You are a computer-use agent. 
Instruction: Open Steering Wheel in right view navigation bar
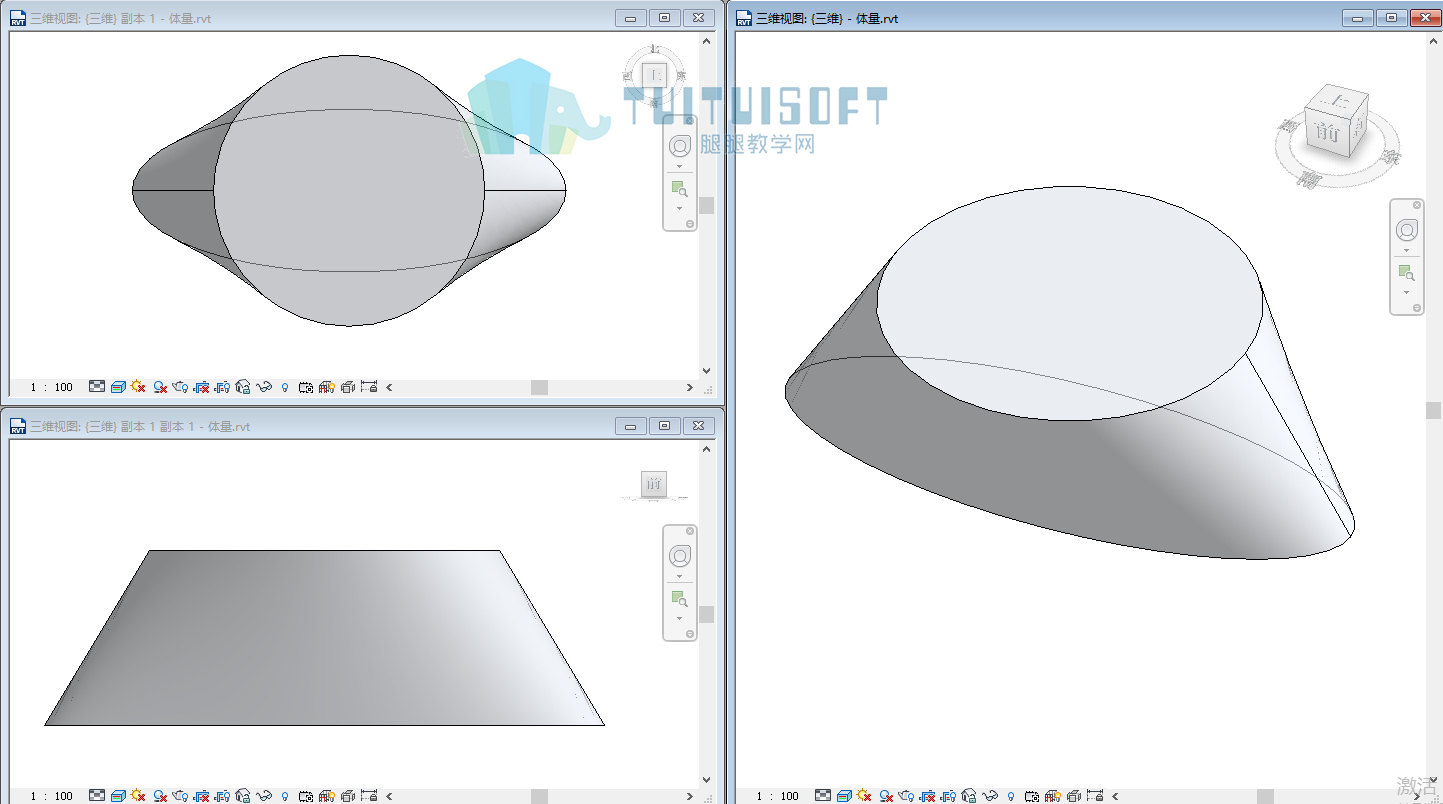coord(1407,231)
